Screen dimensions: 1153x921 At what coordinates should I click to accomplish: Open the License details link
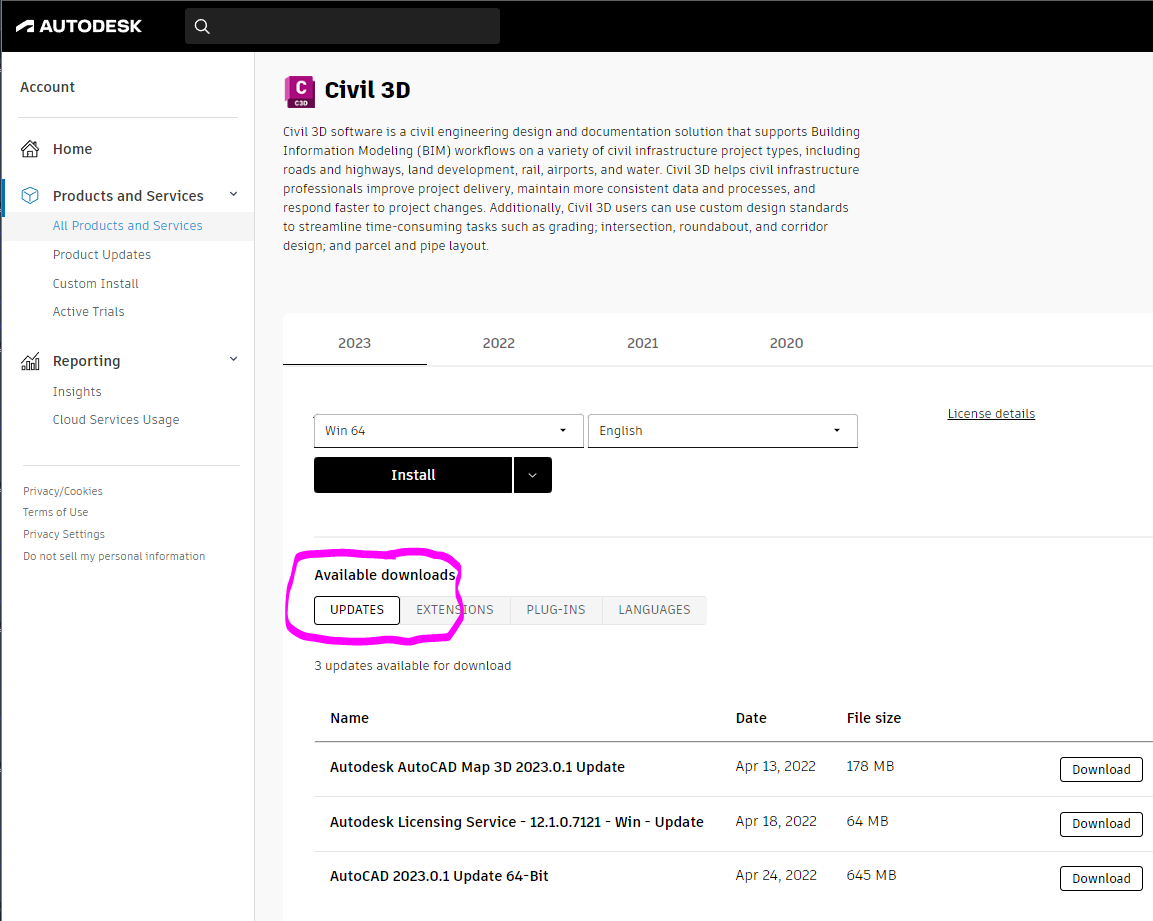(x=991, y=413)
